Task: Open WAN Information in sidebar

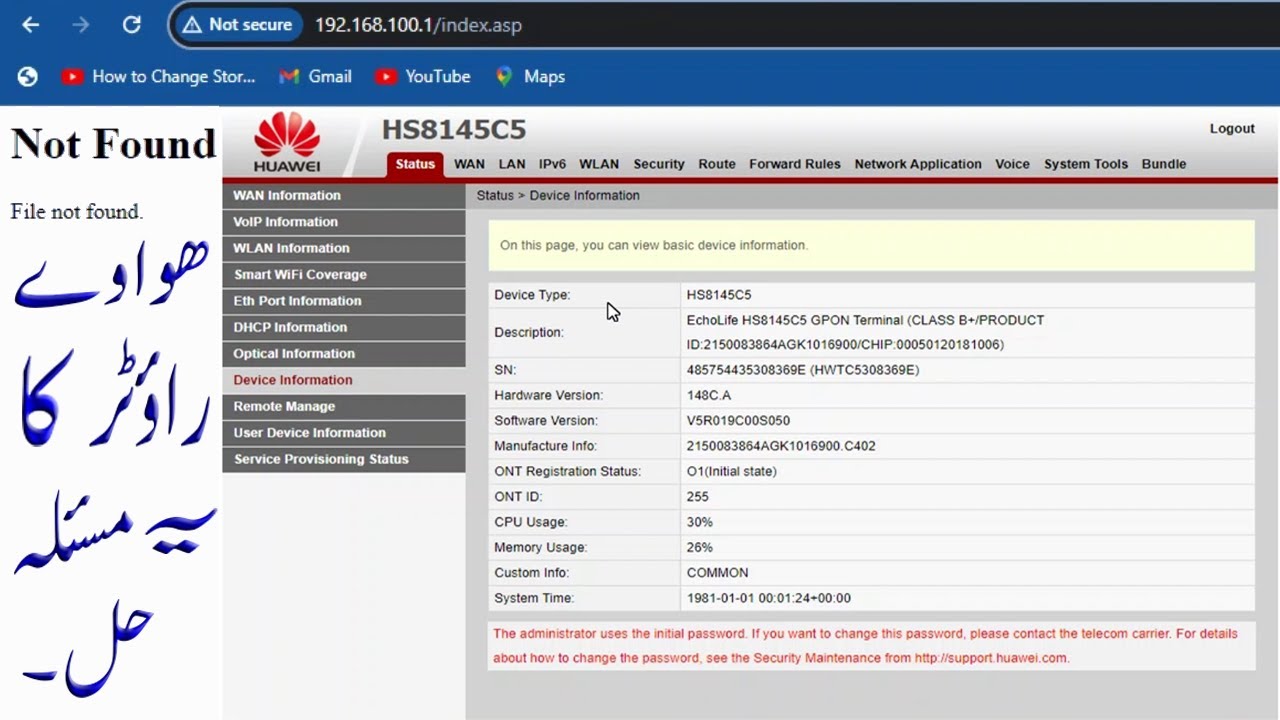Action: point(343,195)
